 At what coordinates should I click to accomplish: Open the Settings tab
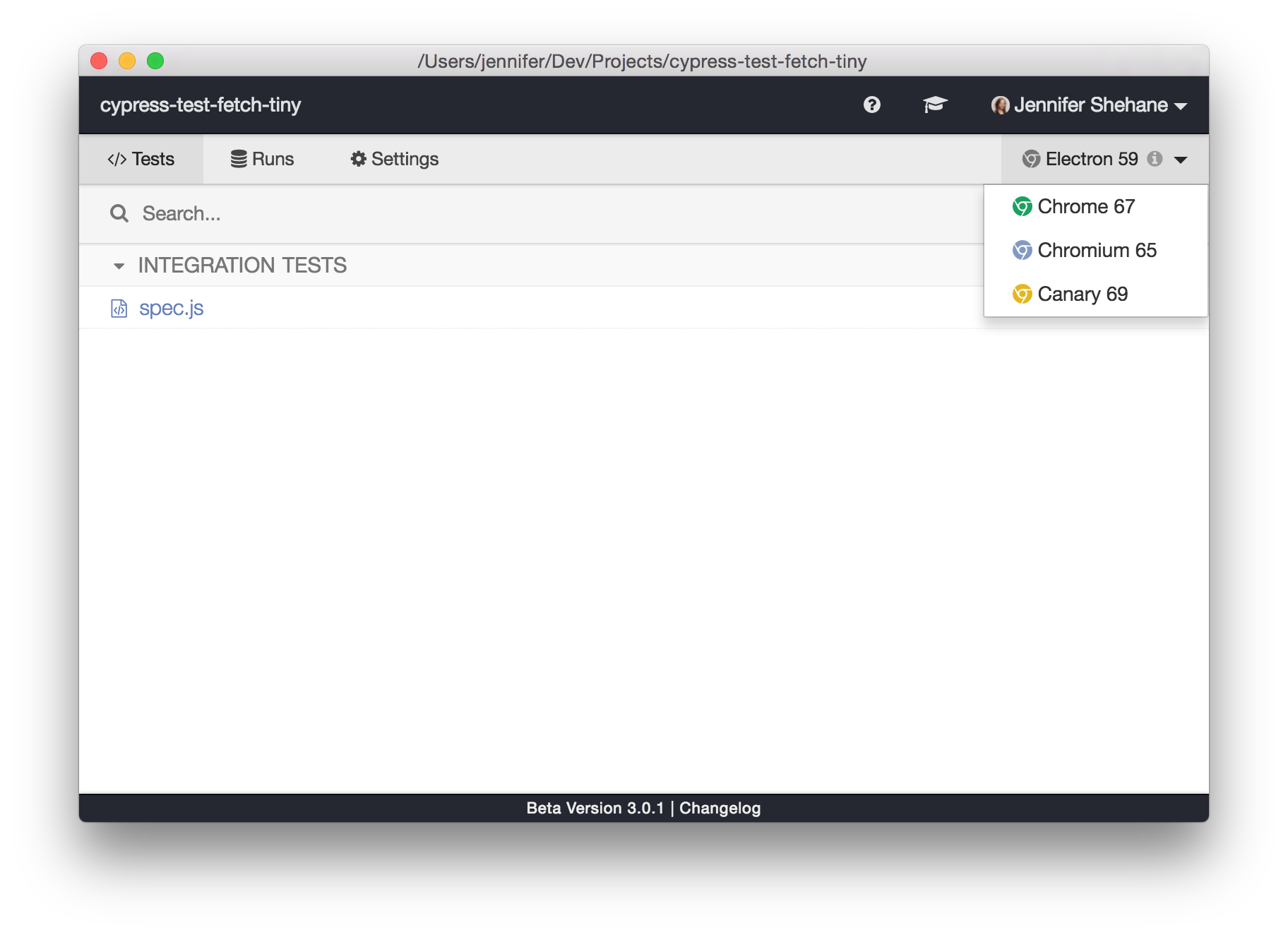(x=395, y=159)
